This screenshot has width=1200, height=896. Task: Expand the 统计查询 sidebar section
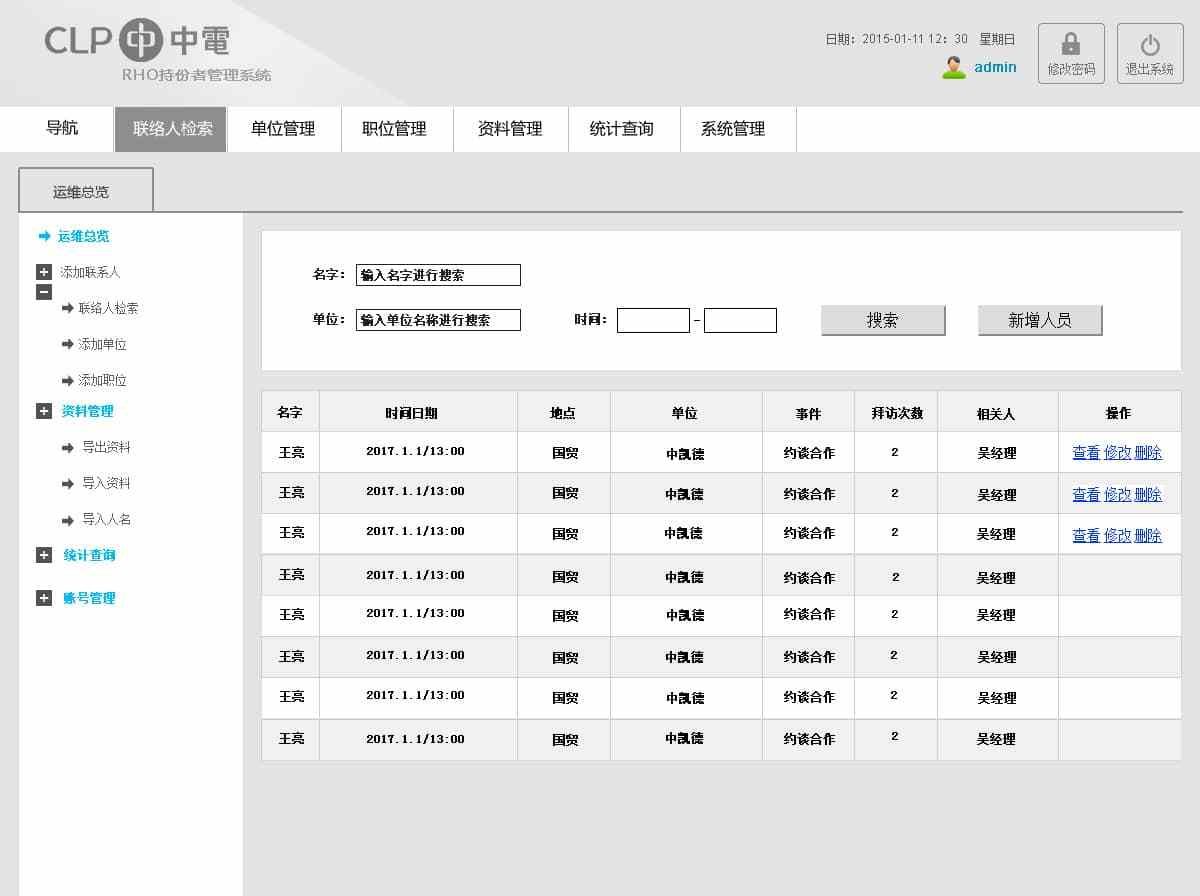[x=44, y=555]
